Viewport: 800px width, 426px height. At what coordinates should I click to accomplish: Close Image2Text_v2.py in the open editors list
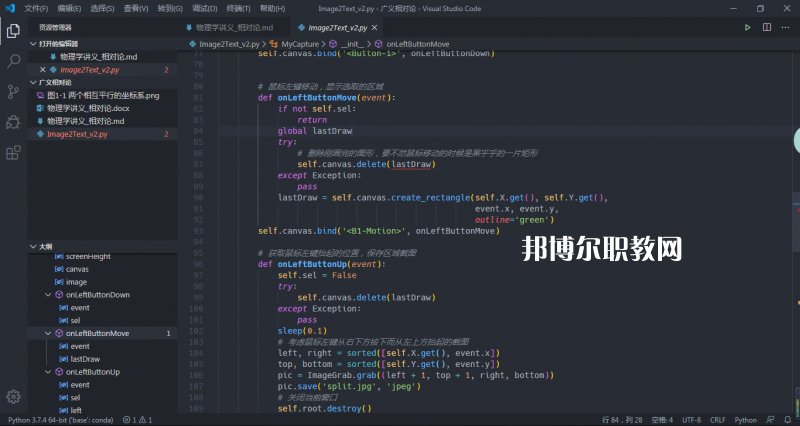(x=41, y=70)
